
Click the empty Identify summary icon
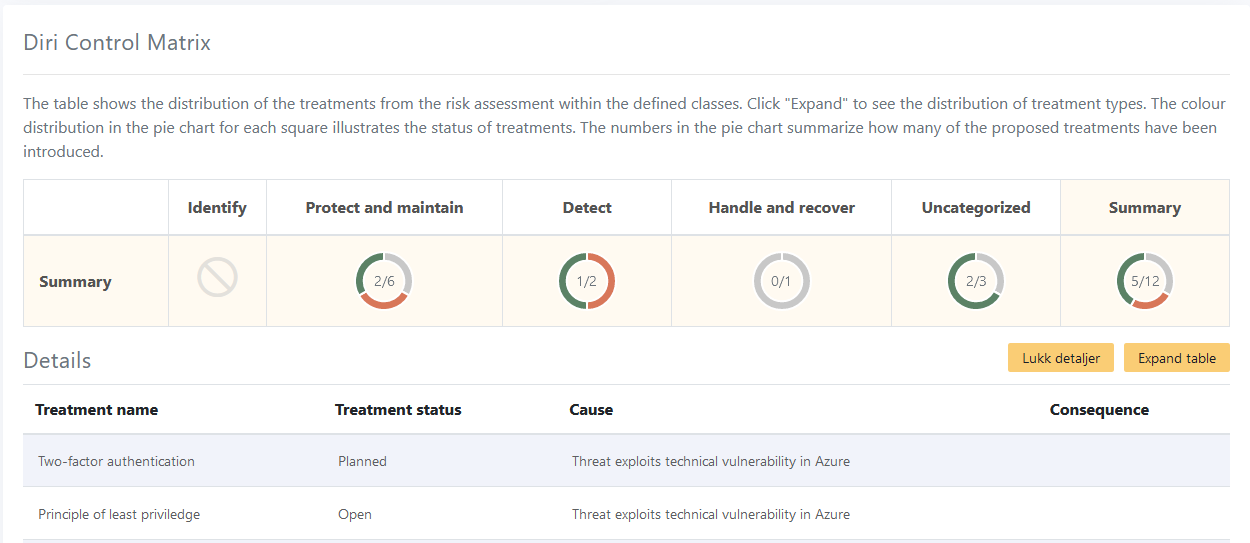[x=217, y=277]
